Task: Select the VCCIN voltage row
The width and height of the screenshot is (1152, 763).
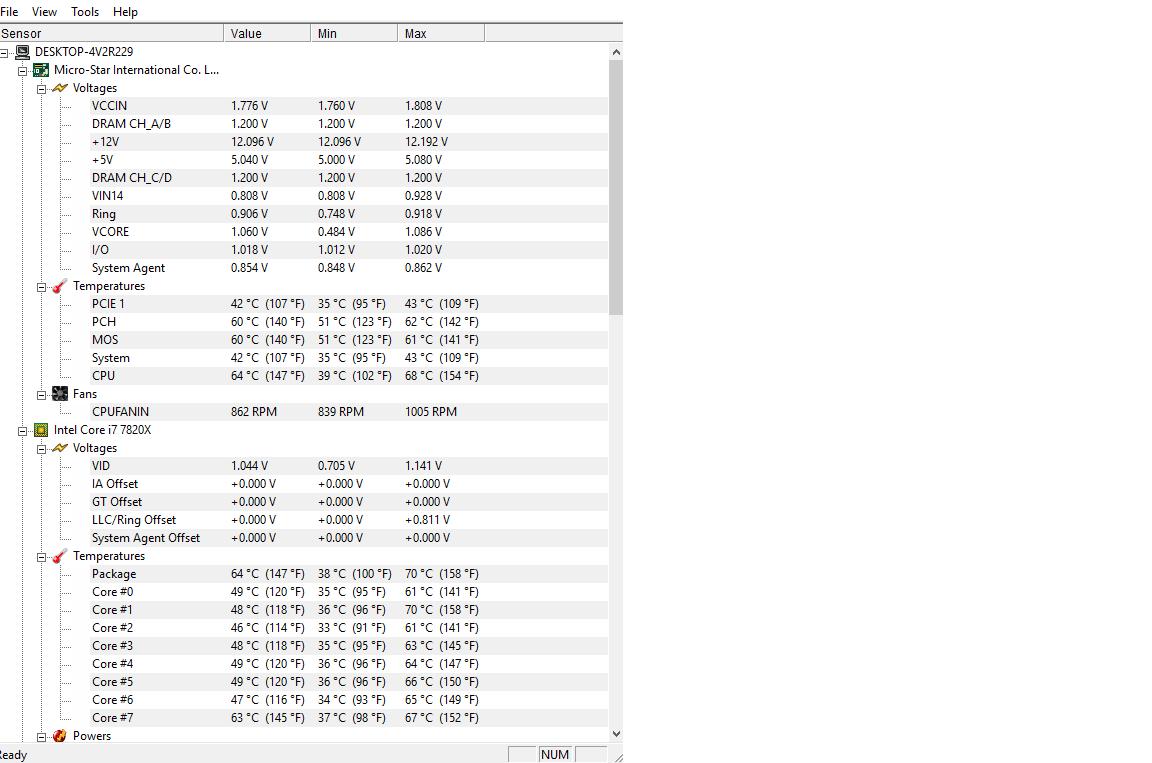Action: (x=349, y=106)
